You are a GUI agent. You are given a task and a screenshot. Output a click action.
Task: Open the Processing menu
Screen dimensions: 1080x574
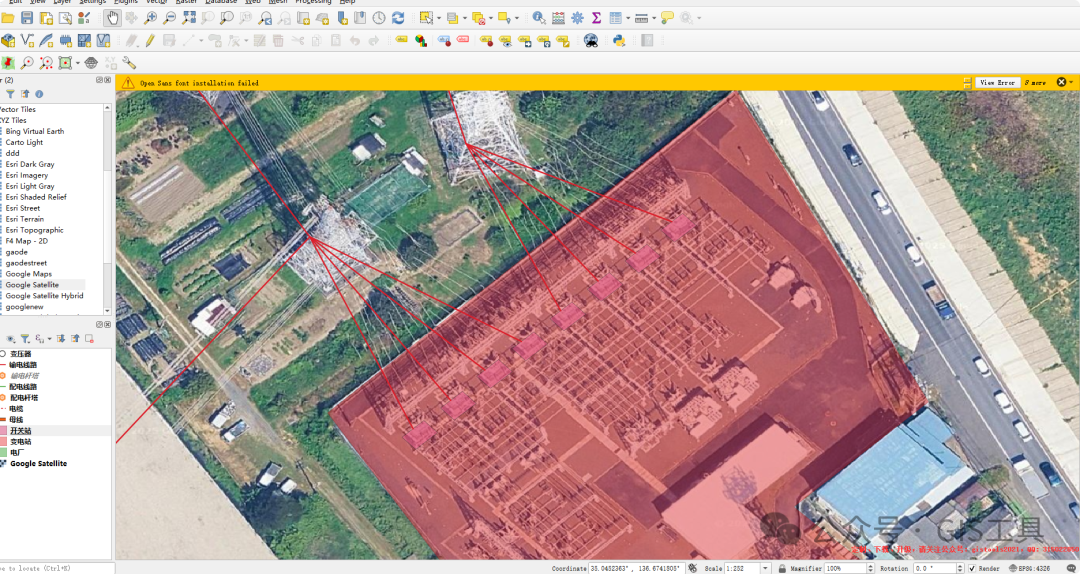click(x=313, y=2)
